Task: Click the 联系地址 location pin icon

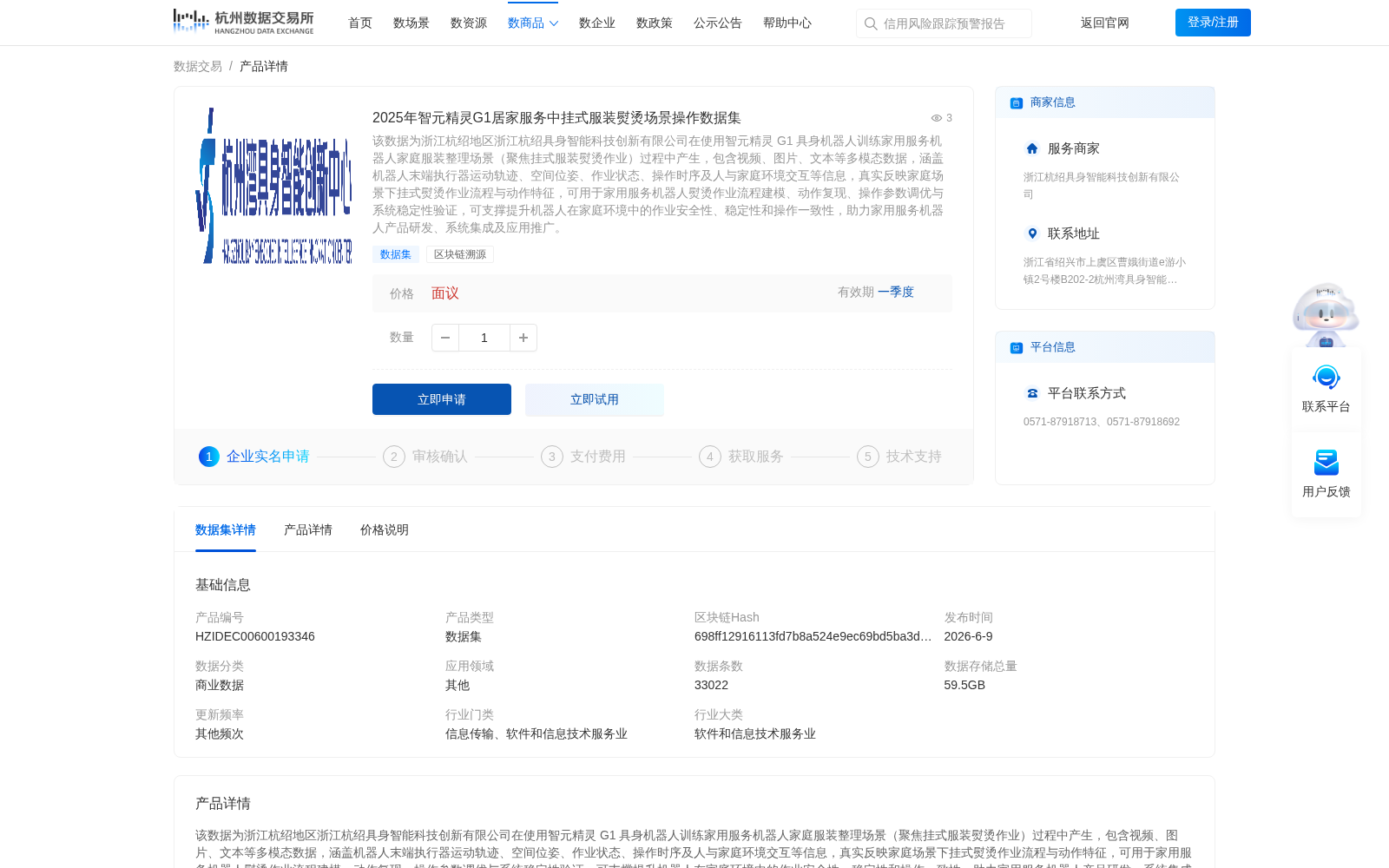Action: (x=1032, y=233)
